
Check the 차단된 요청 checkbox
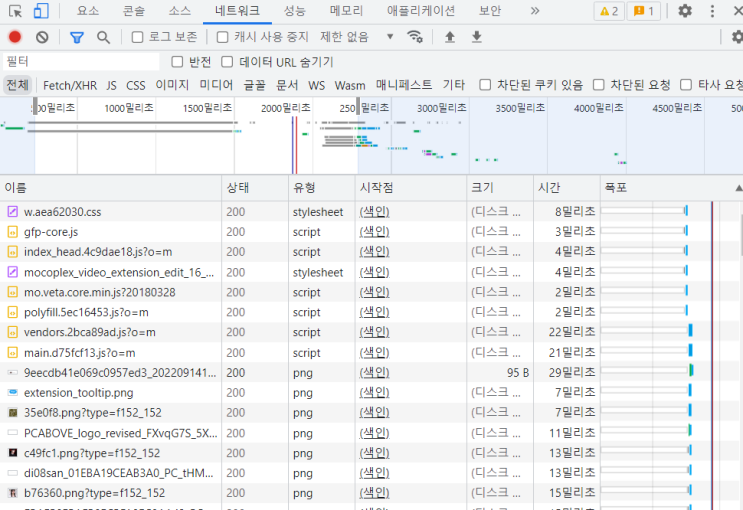click(x=598, y=85)
